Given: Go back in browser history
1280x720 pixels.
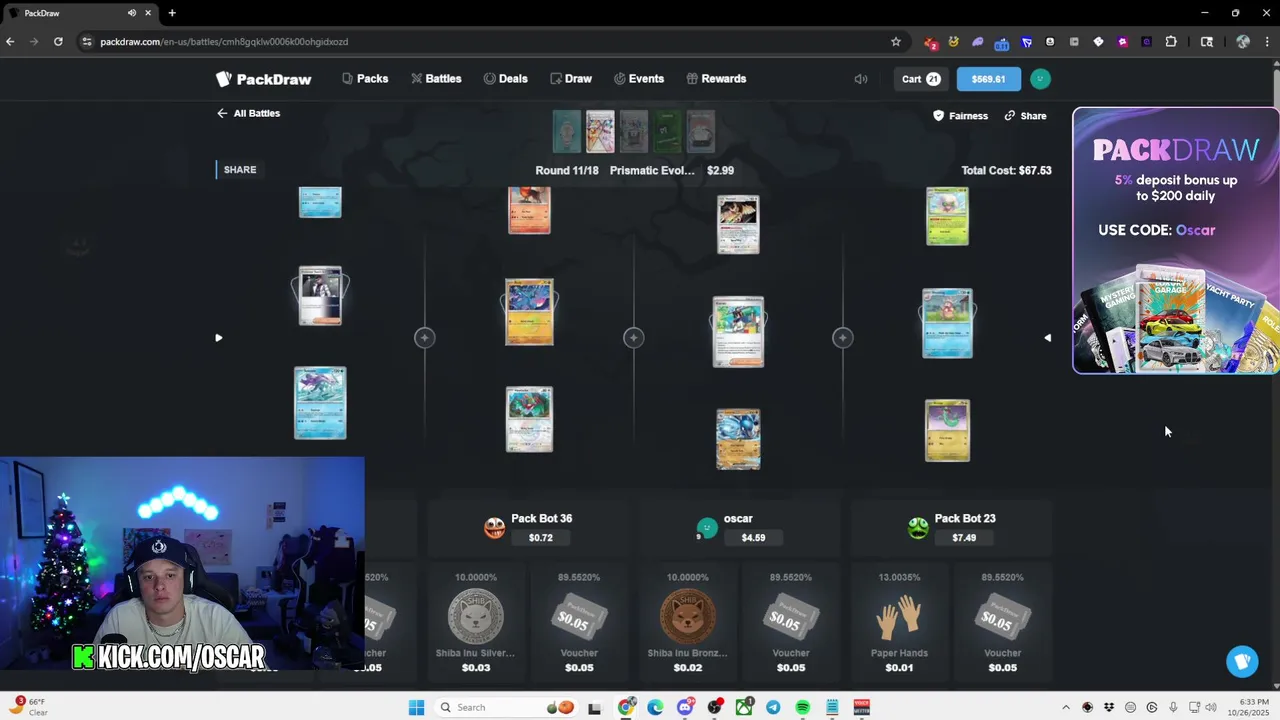Looking at the screenshot, I should (10, 42).
